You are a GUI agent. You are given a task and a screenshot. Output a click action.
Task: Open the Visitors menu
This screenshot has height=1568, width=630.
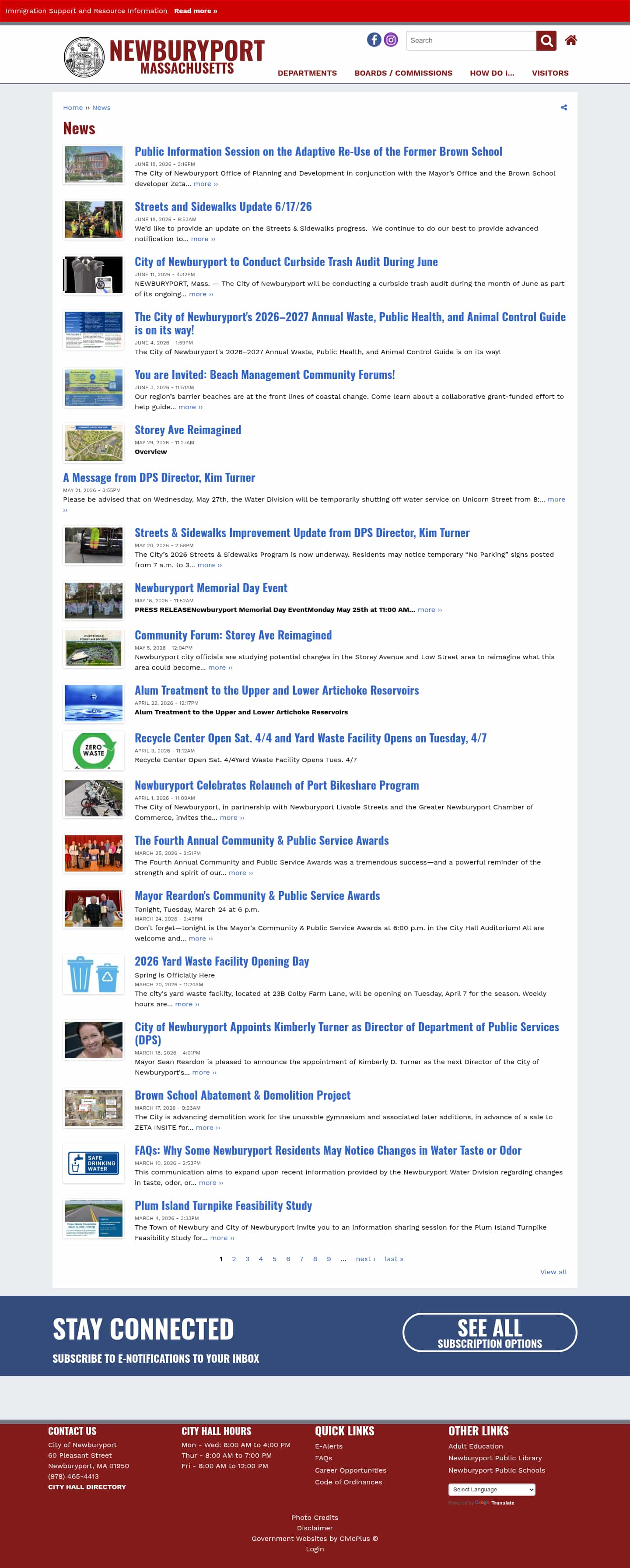pos(550,73)
